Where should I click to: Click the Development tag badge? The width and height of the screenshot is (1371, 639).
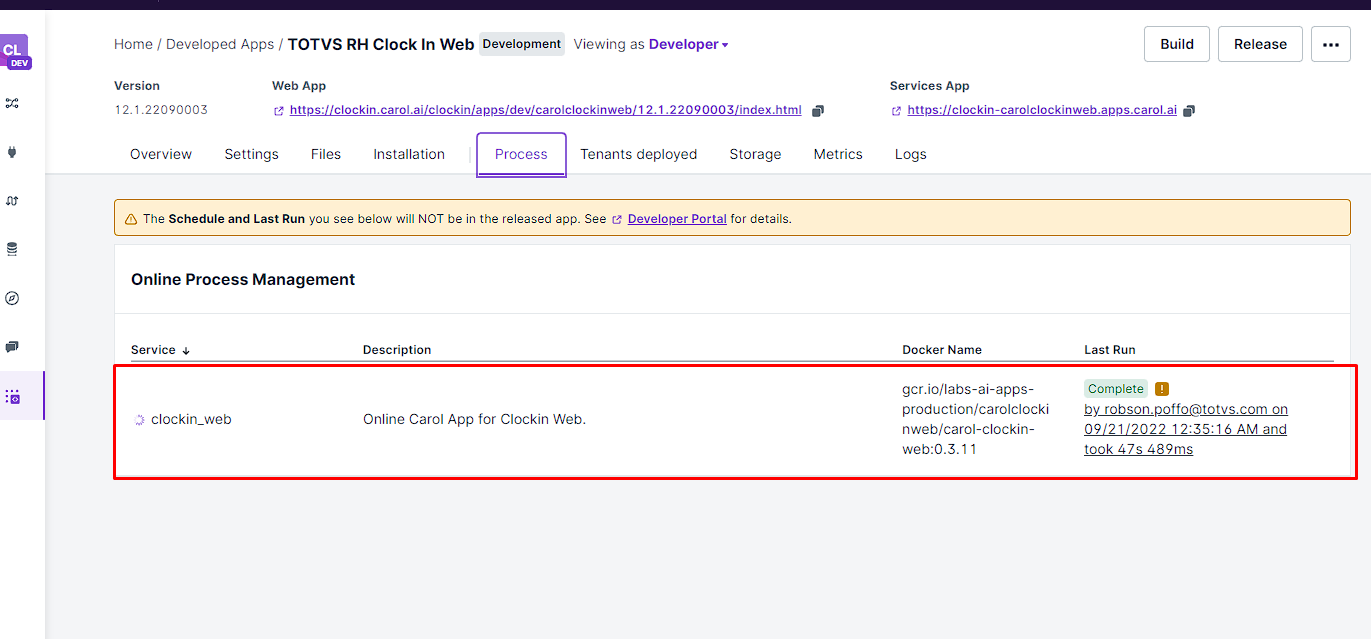(522, 44)
